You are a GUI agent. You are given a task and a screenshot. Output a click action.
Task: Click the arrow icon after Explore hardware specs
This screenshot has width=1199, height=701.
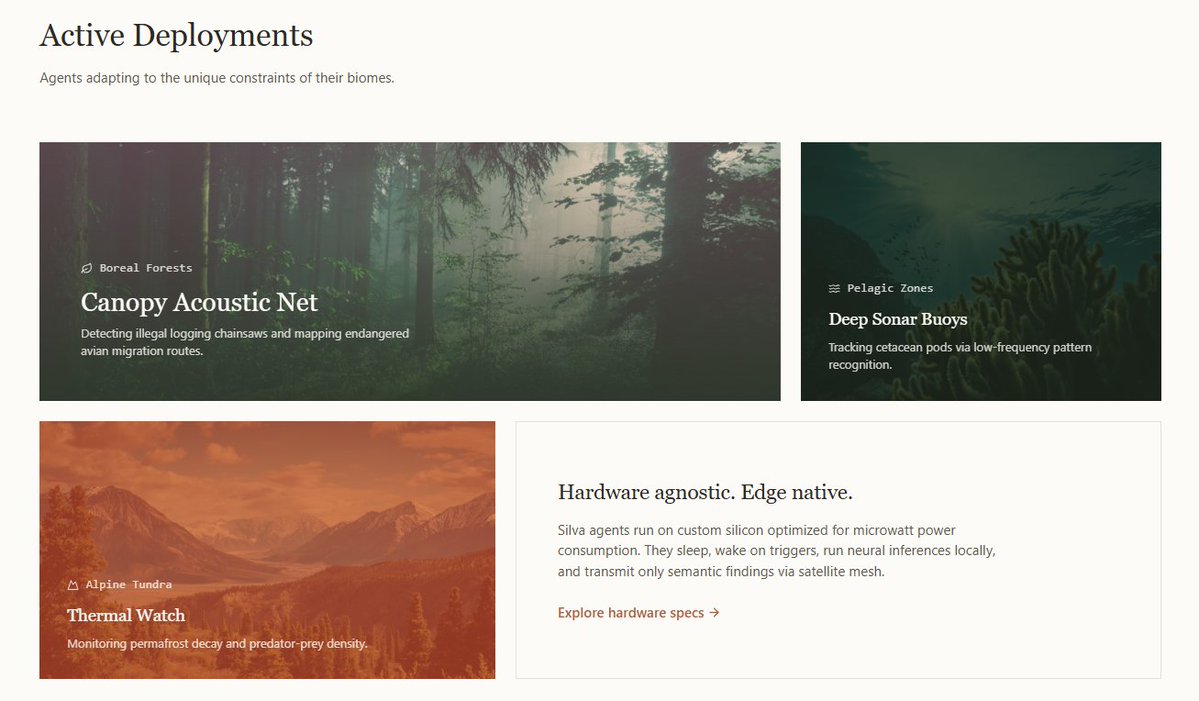[x=714, y=612]
